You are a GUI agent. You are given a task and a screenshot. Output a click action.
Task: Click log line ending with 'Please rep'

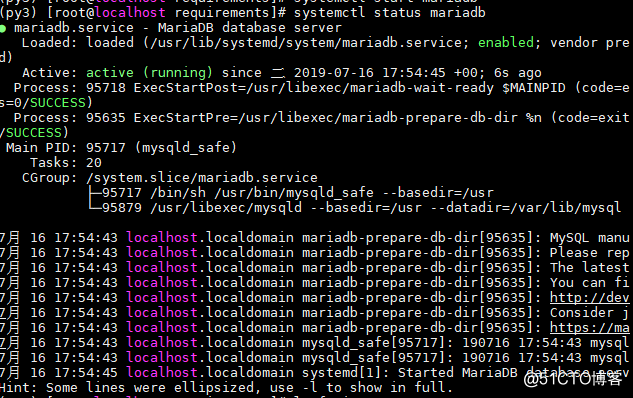click(x=315, y=253)
